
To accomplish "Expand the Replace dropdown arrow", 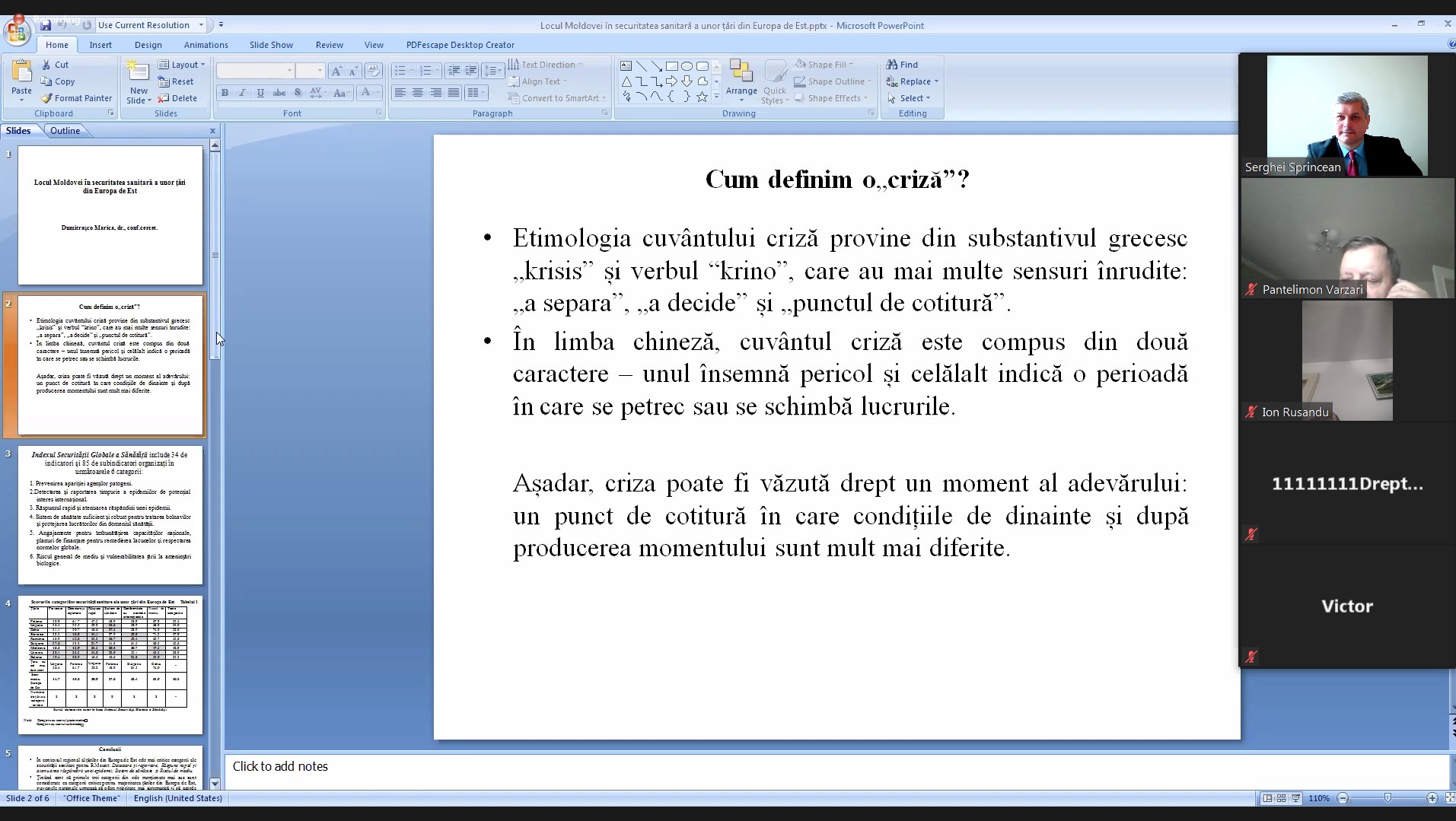I will pos(936,81).
